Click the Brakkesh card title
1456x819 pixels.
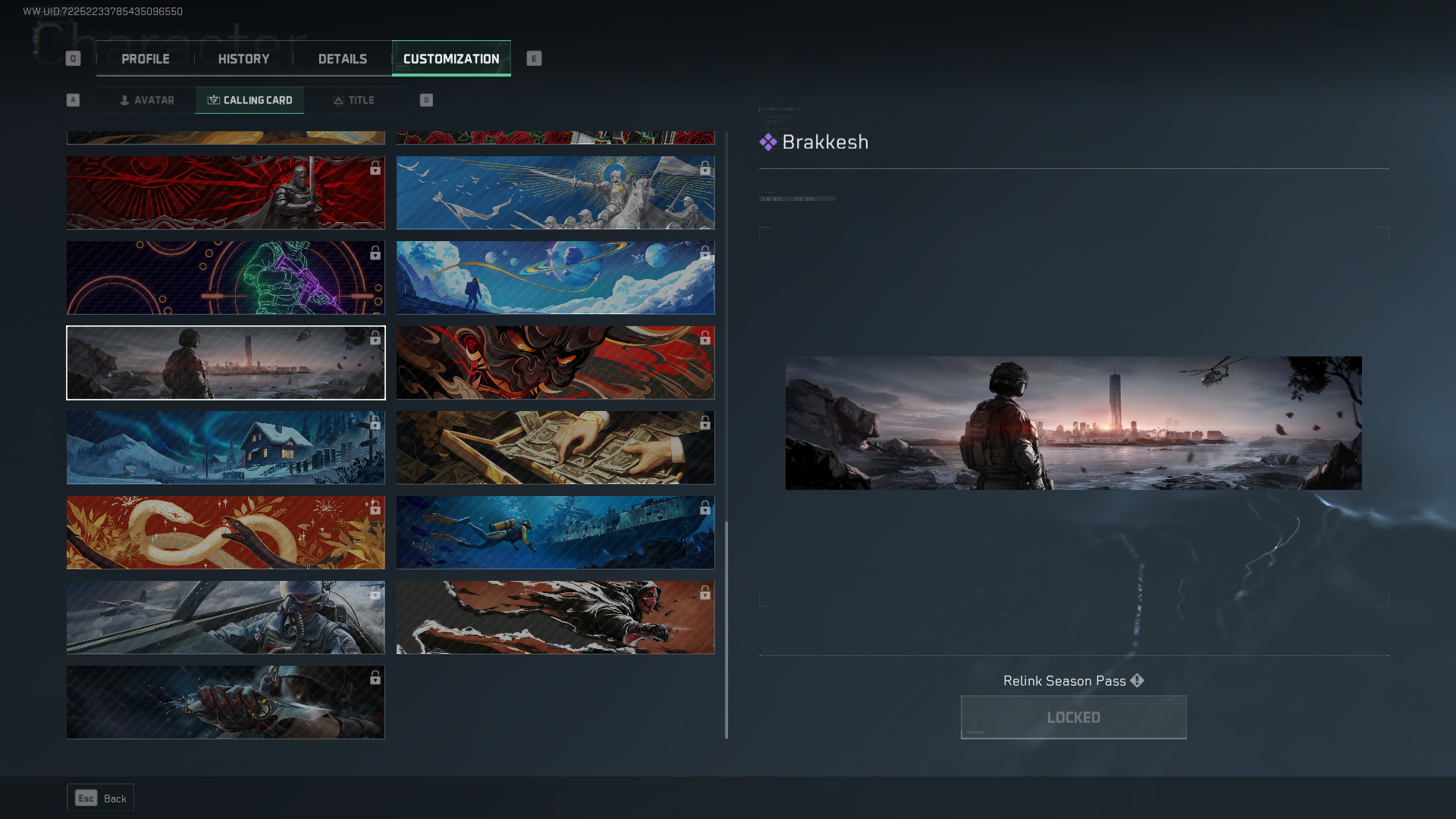(x=825, y=142)
